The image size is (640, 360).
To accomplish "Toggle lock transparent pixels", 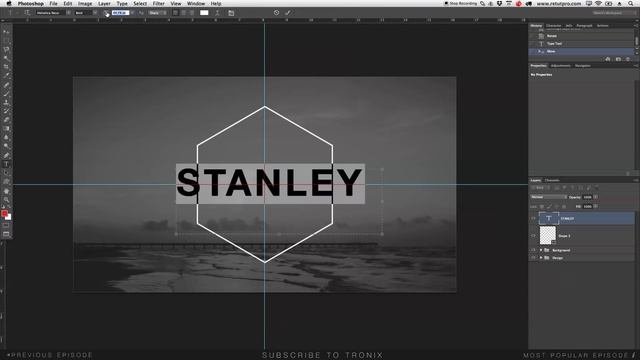I will (x=542, y=207).
